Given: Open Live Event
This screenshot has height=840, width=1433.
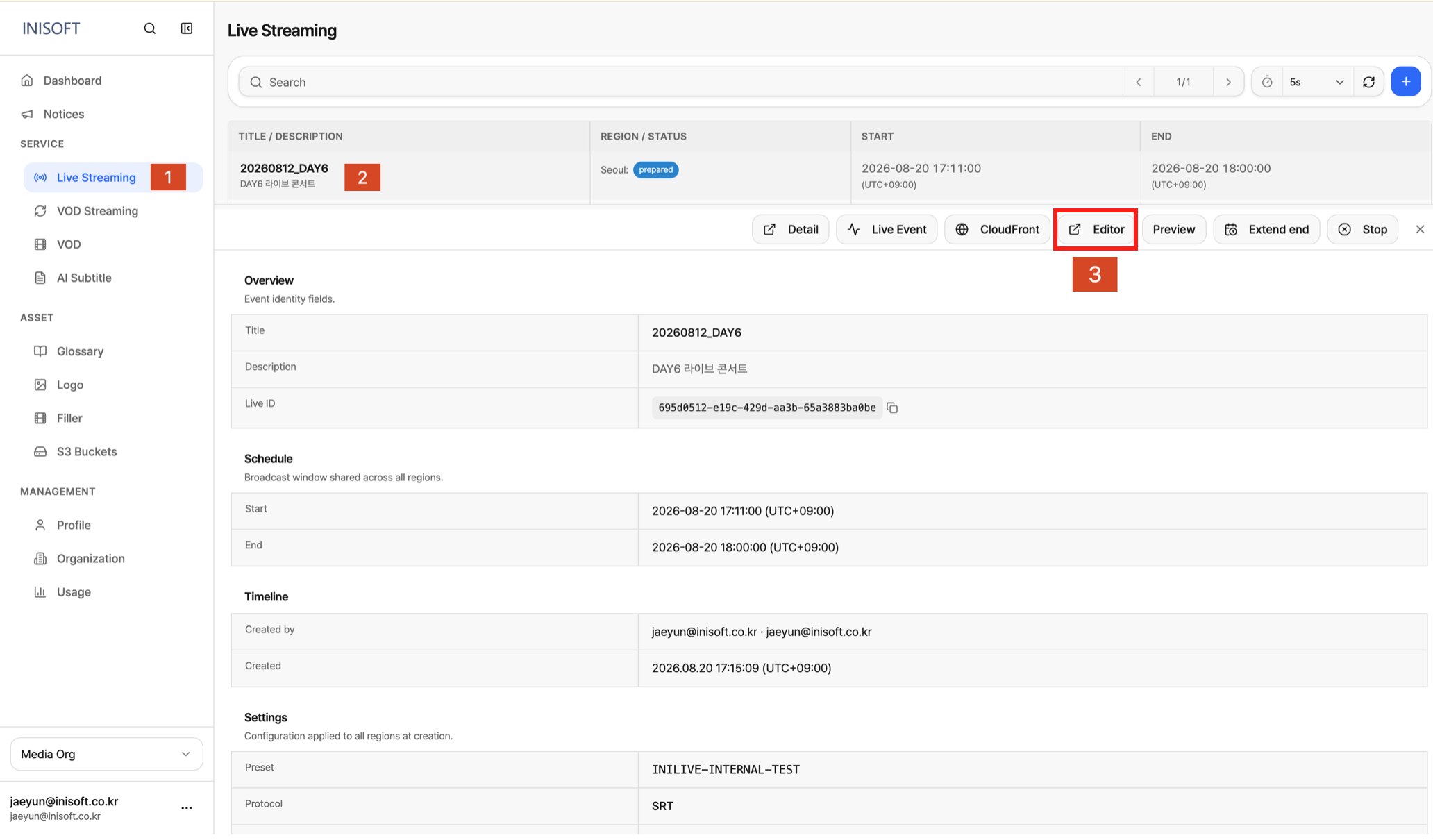Looking at the screenshot, I should [x=887, y=229].
